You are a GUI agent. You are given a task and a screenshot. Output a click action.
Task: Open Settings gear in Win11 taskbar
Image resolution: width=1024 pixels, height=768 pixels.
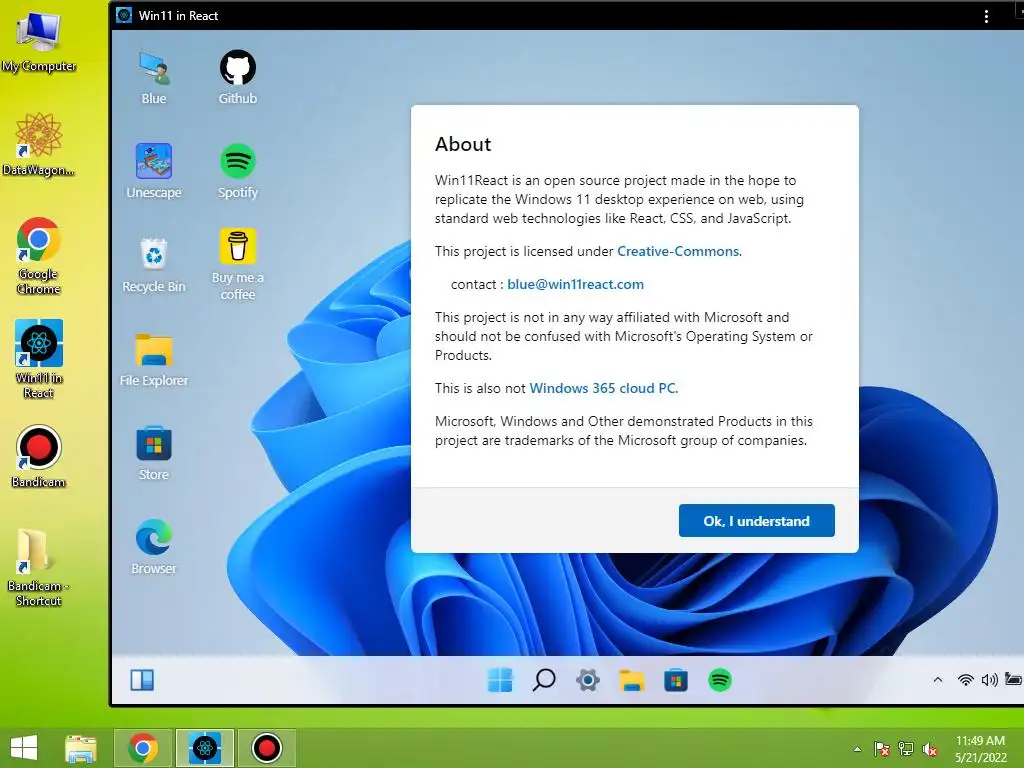[x=588, y=680]
